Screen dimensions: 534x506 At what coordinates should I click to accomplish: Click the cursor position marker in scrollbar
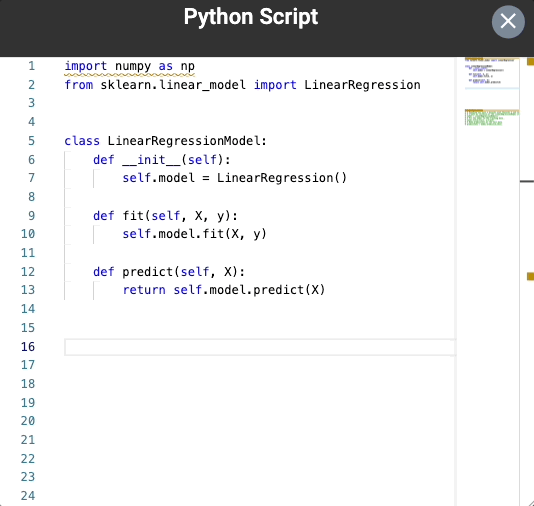click(527, 181)
